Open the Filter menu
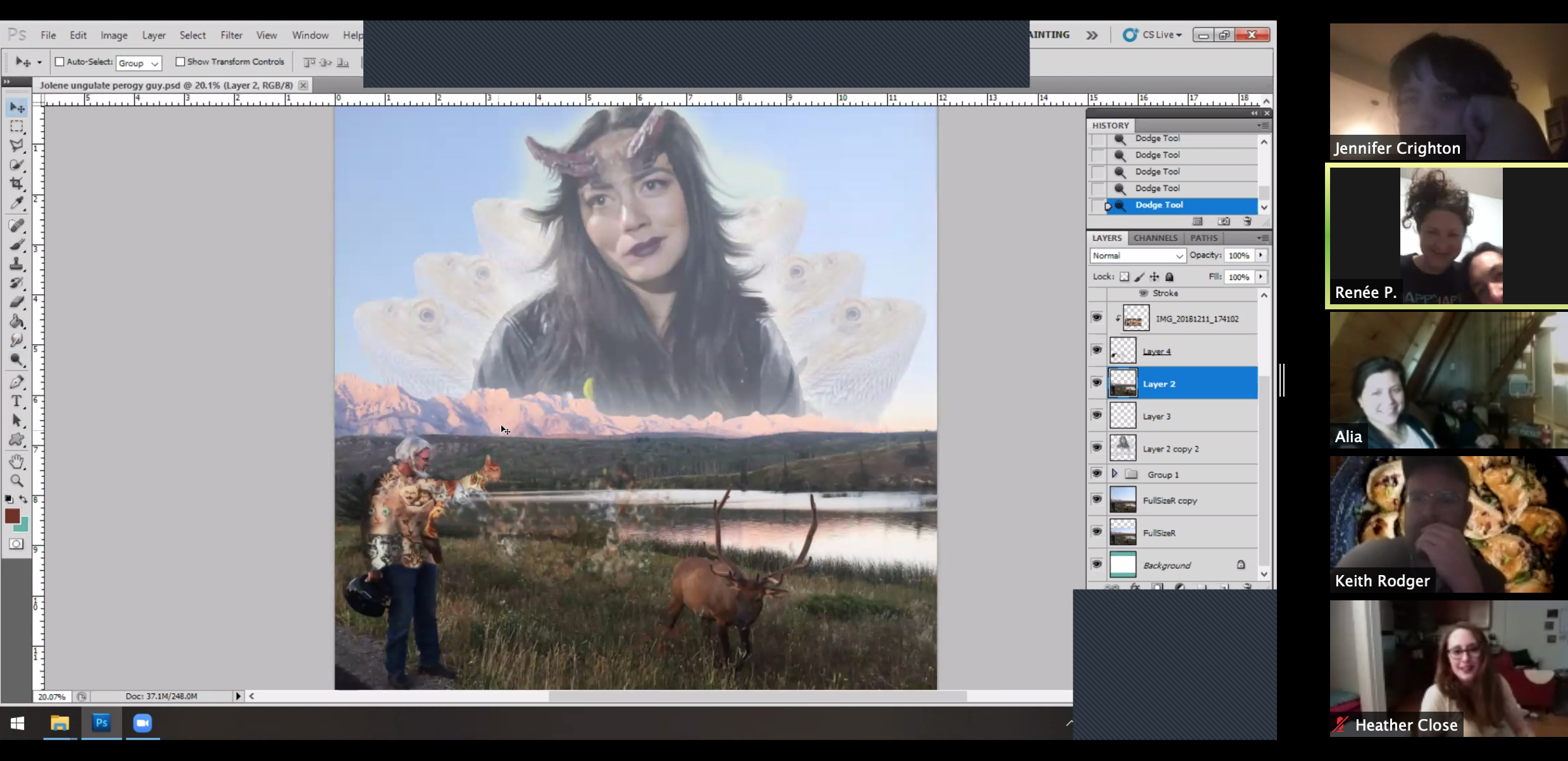Screen dimensions: 1568x761 coord(231,35)
